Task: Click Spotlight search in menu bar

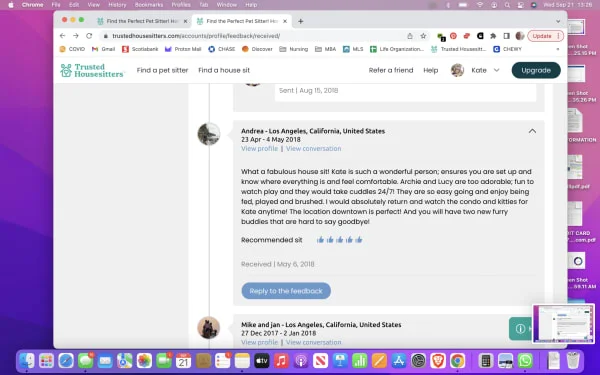Action: [507, 5]
